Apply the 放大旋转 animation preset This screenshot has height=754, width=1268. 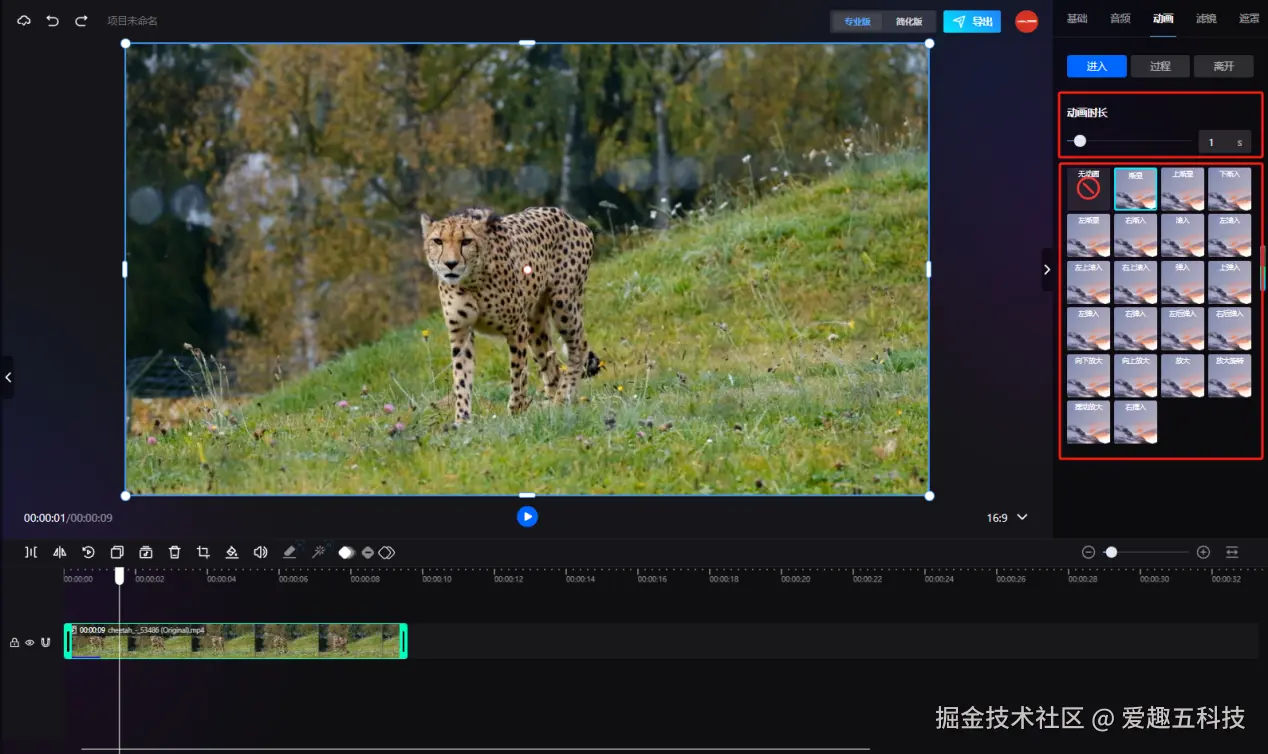click(1229, 376)
